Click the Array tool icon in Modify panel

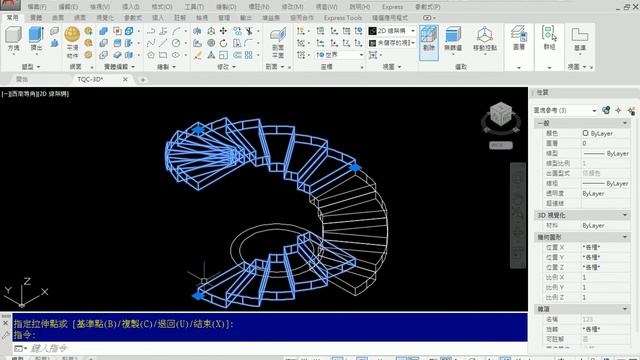tap(249, 55)
